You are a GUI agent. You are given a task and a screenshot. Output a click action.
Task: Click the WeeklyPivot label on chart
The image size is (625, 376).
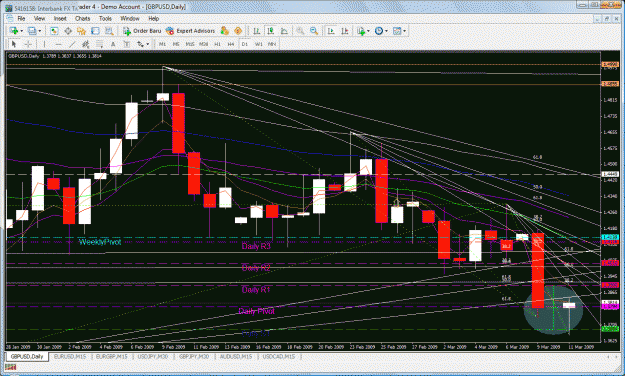click(x=100, y=242)
